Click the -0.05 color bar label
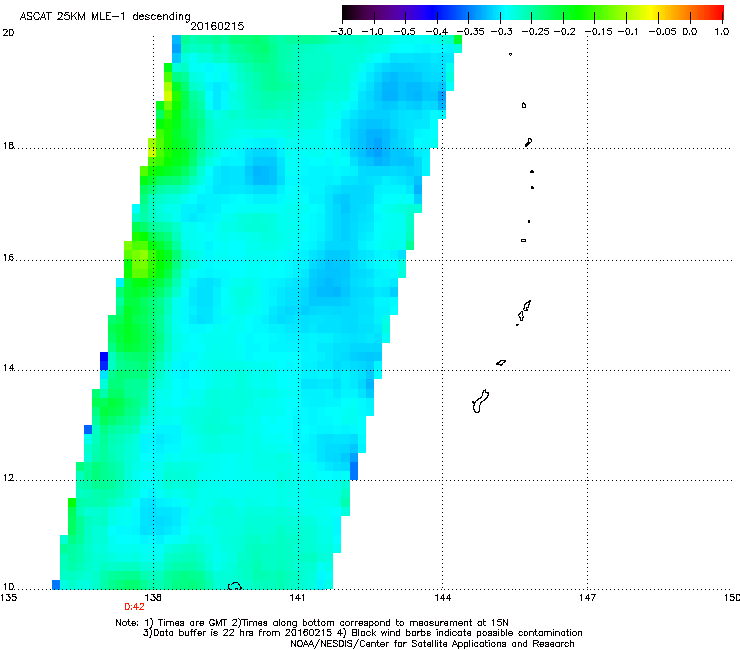The image size is (740, 650). (x=663, y=32)
